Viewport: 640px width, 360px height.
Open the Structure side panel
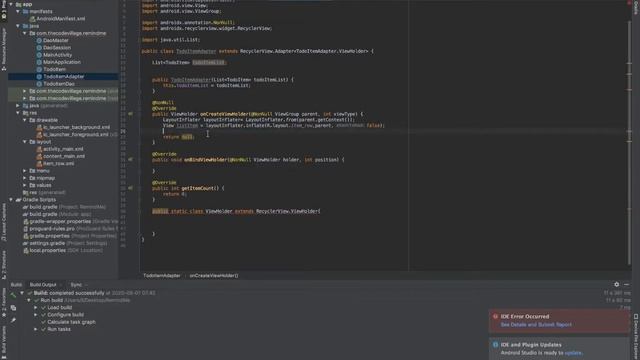4,265
